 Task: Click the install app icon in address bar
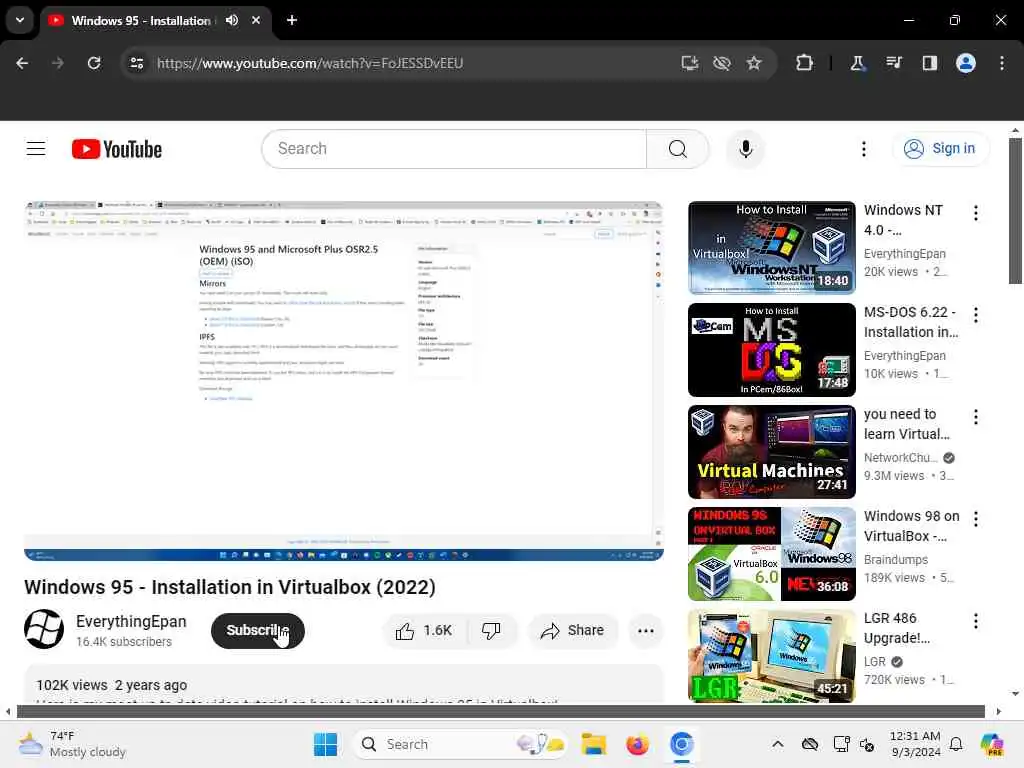(x=690, y=63)
